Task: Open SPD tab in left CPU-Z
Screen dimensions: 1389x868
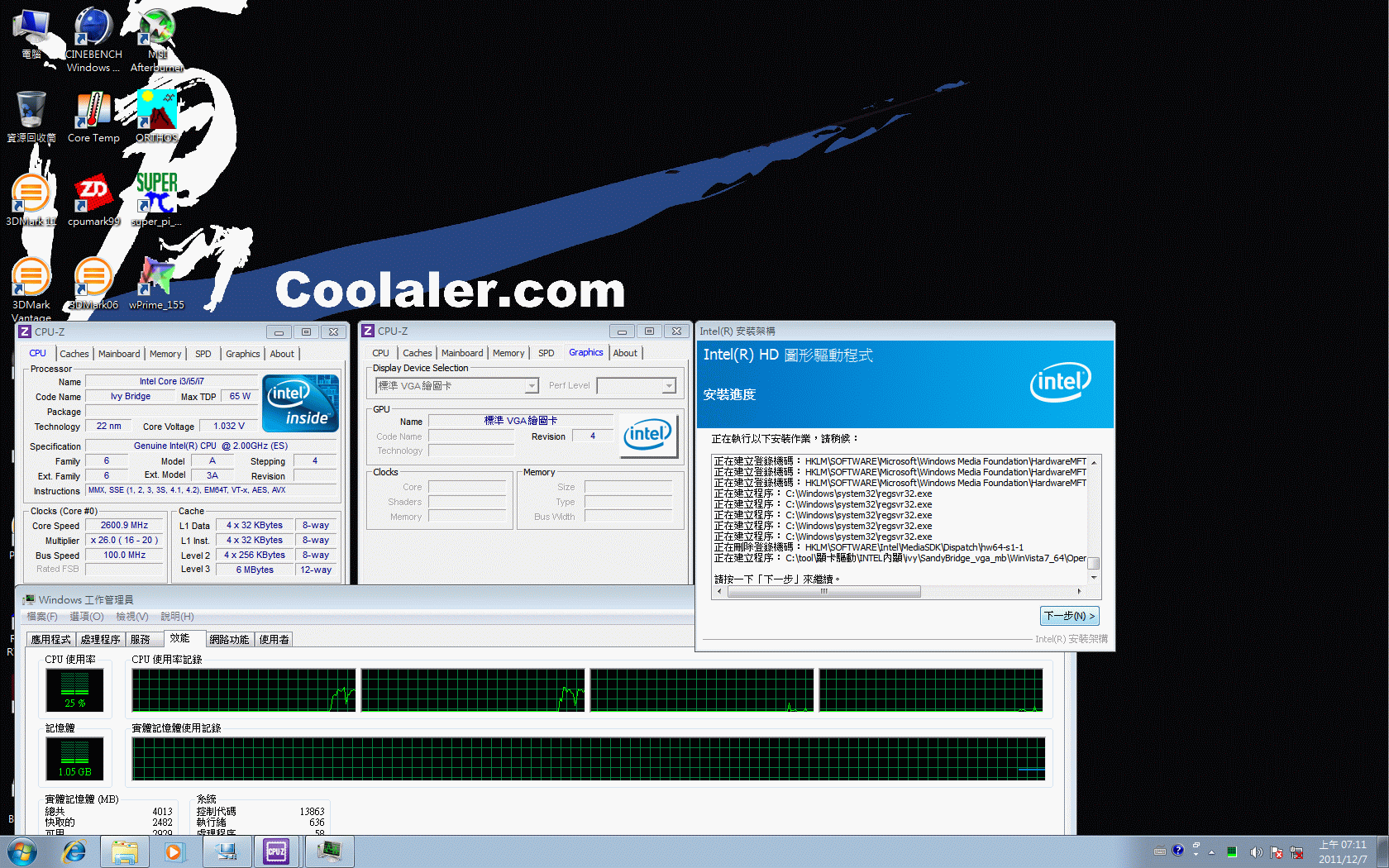Action: click(x=203, y=354)
